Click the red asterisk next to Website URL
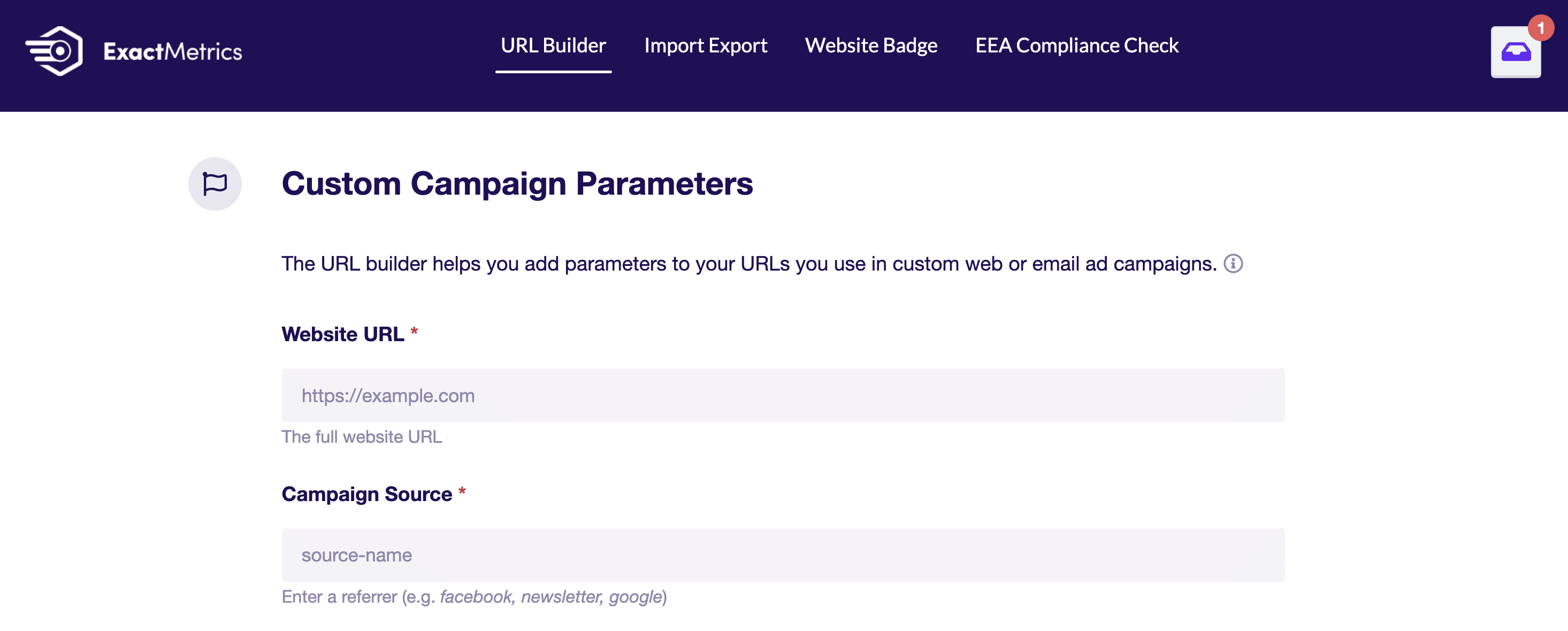The height and width of the screenshot is (631, 1568). tap(414, 332)
